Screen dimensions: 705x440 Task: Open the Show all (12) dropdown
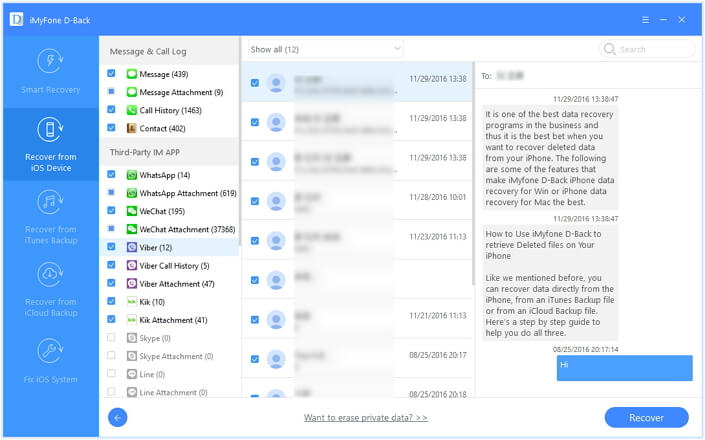324,48
